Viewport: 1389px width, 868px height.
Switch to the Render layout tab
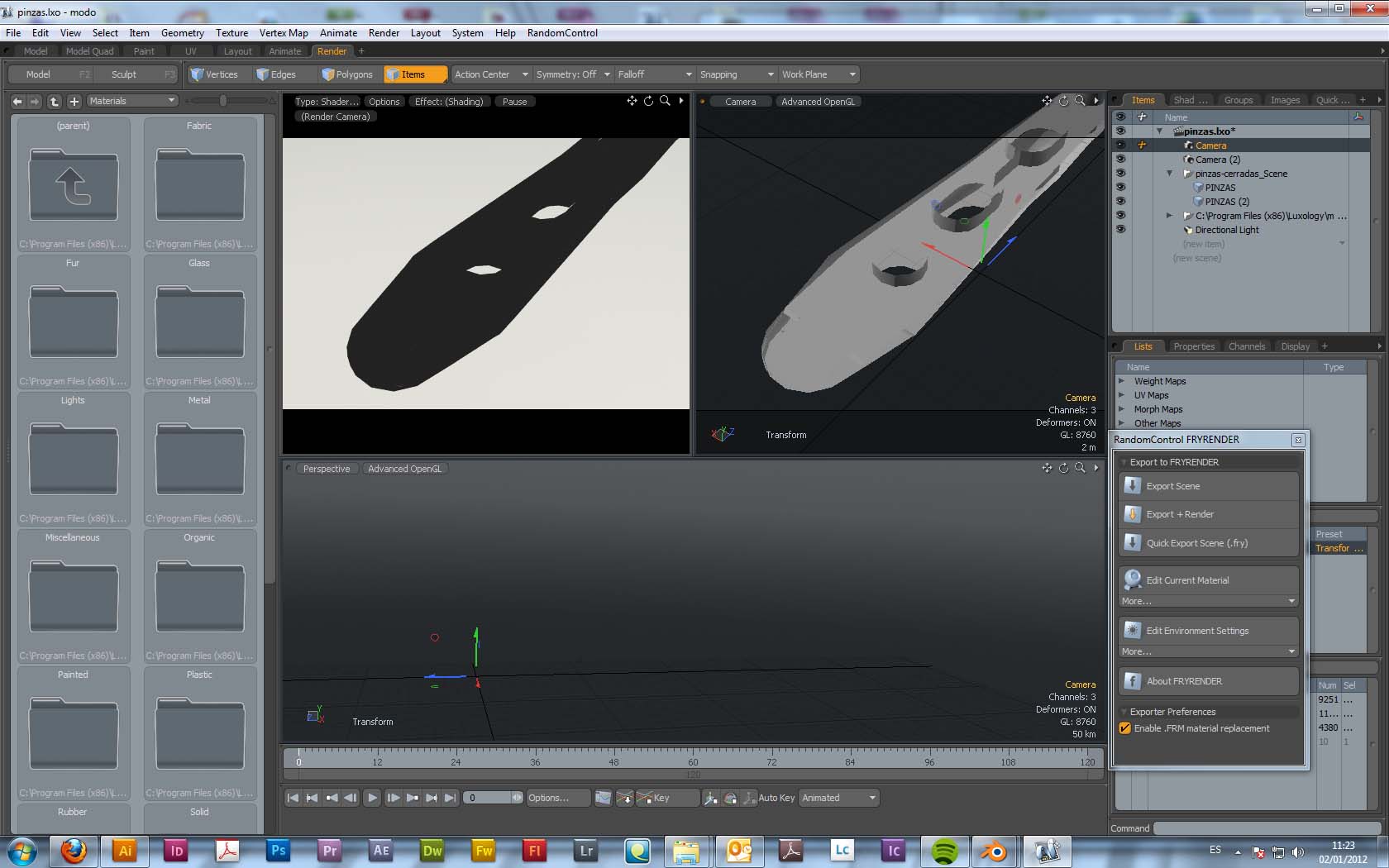(332, 51)
